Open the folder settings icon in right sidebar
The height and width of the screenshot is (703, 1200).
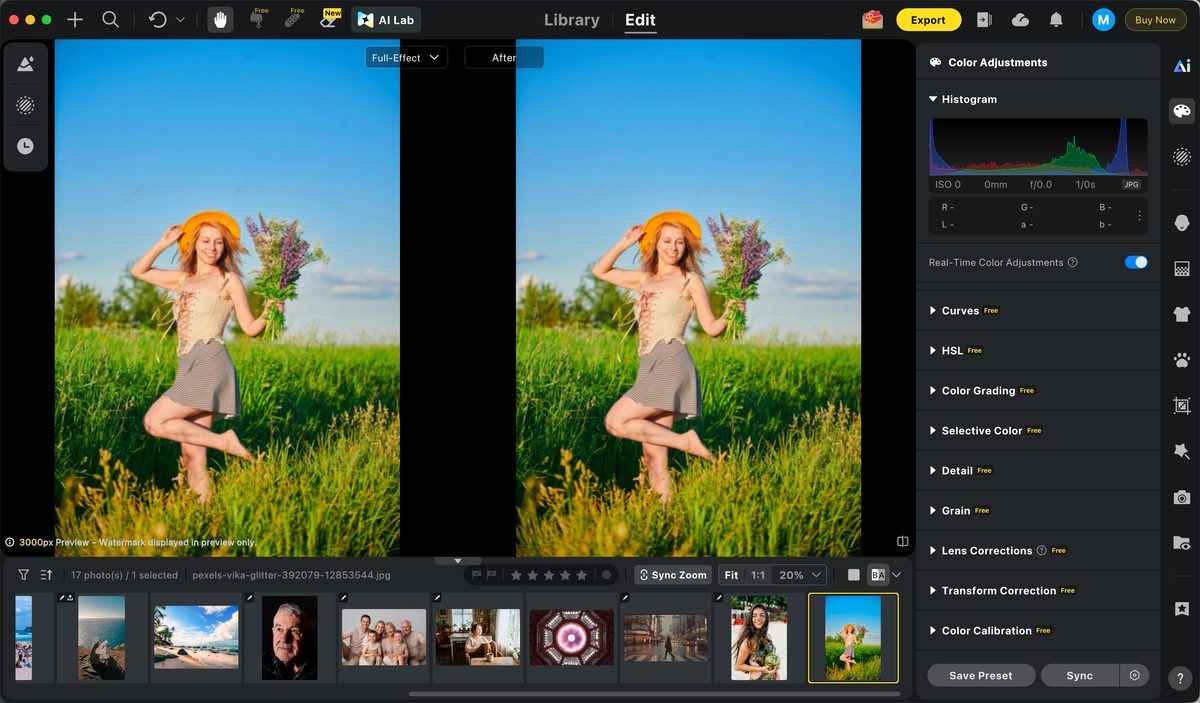(1182, 543)
